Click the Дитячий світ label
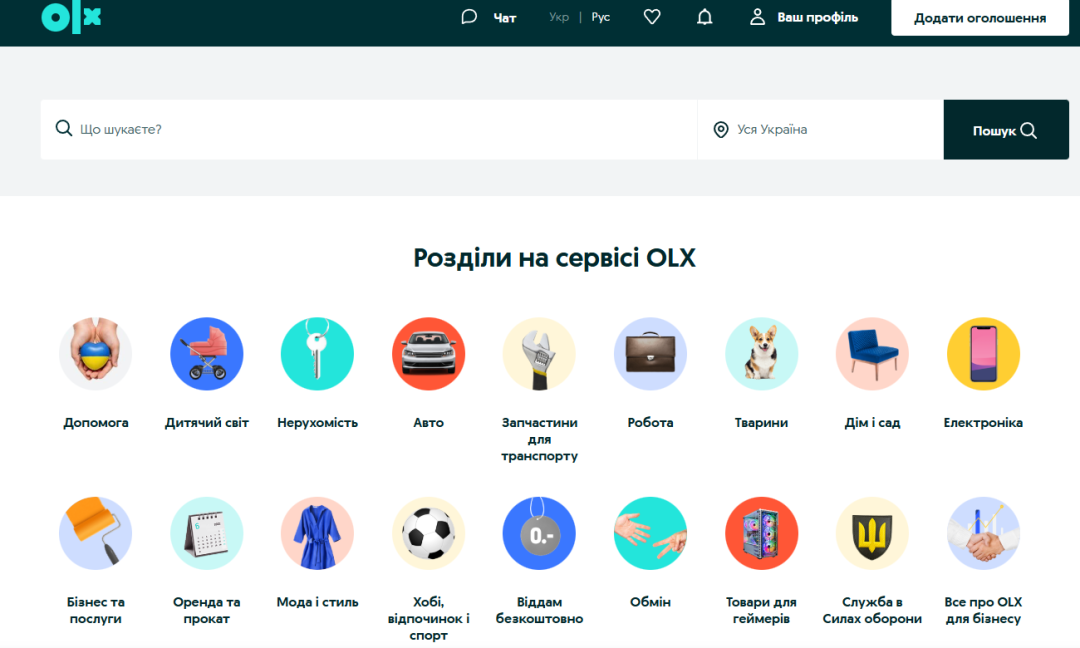Screen dimensions: 1080x648 coord(207,423)
